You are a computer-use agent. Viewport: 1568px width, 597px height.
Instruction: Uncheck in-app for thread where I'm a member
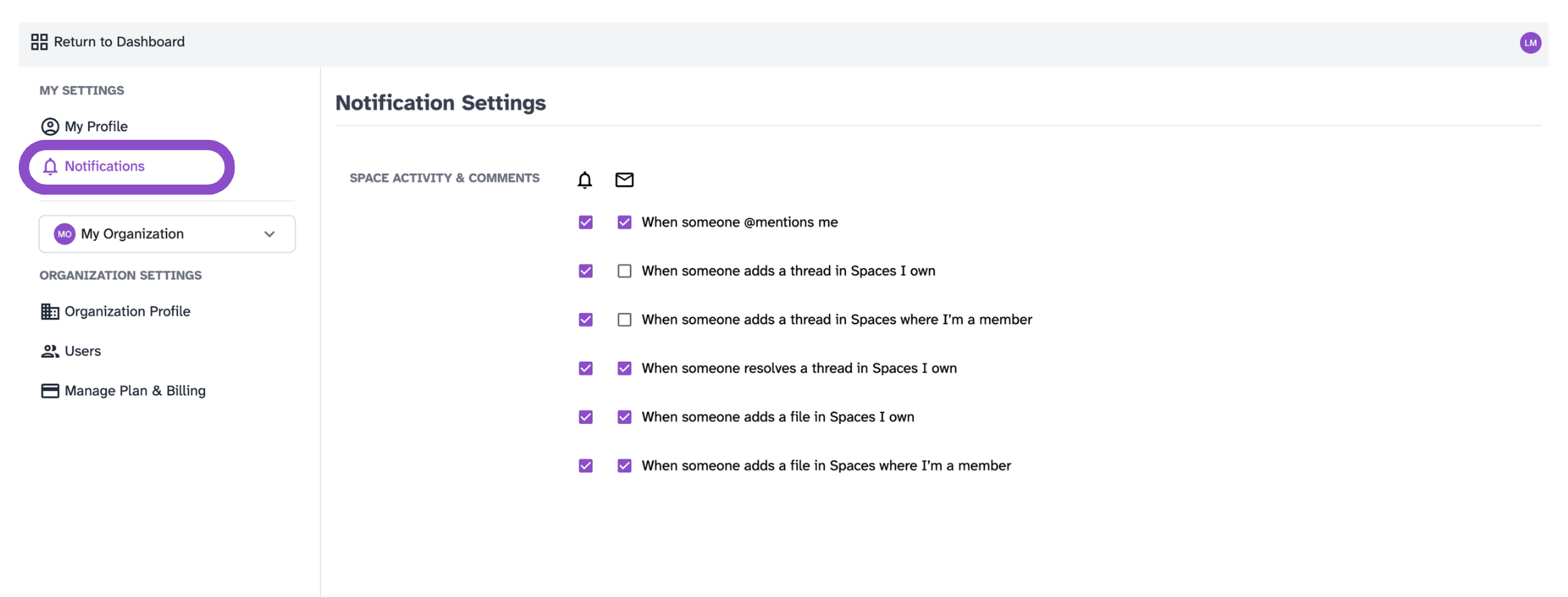coord(586,319)
